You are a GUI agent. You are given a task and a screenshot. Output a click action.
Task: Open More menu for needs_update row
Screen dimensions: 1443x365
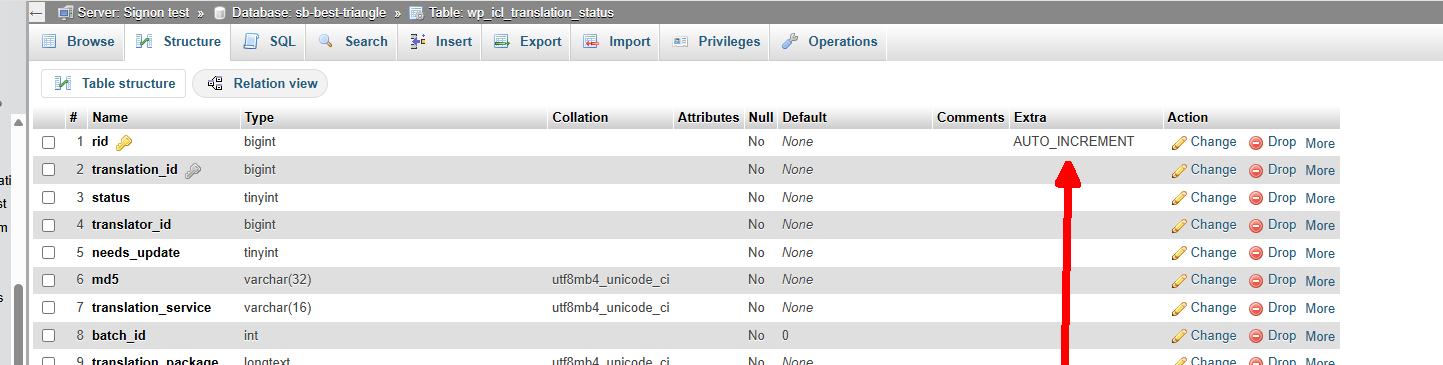[x=1320, y=253]
